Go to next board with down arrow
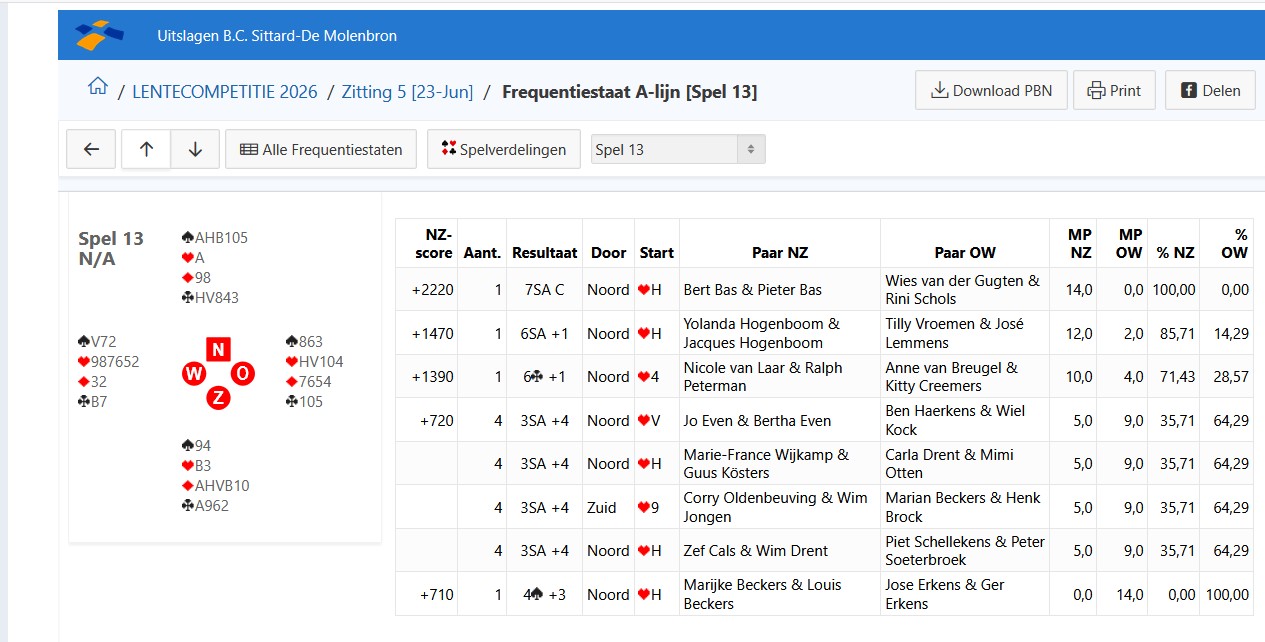The height and width of the screenshot is (642, 1265). (x=195, y=149)
